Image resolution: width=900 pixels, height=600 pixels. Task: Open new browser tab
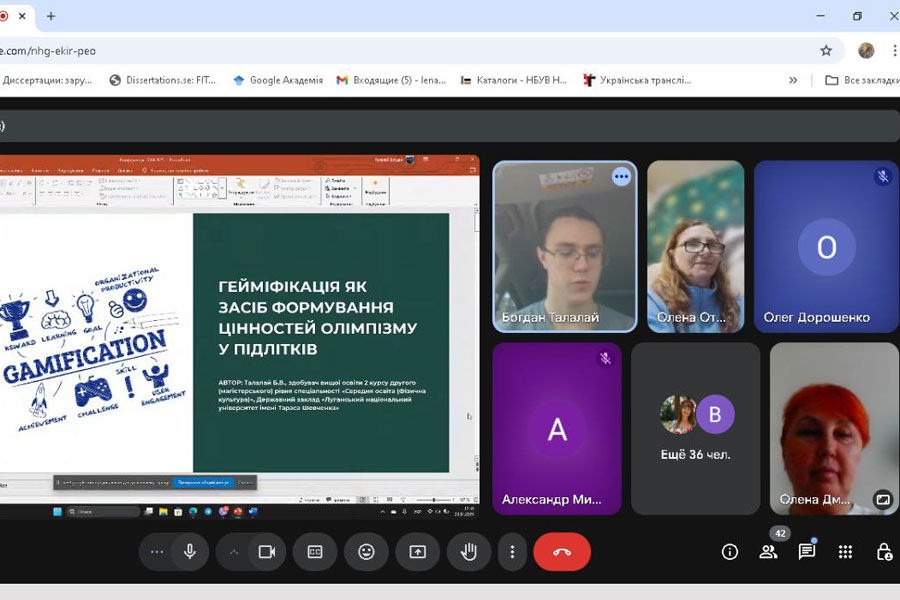[x=51, y=16]
